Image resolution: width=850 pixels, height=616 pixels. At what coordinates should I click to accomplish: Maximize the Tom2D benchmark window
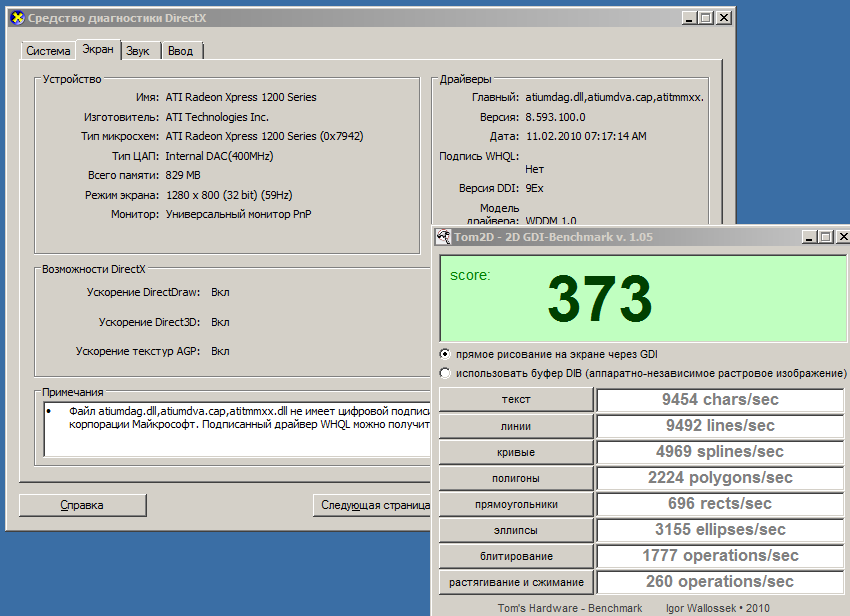825,237
